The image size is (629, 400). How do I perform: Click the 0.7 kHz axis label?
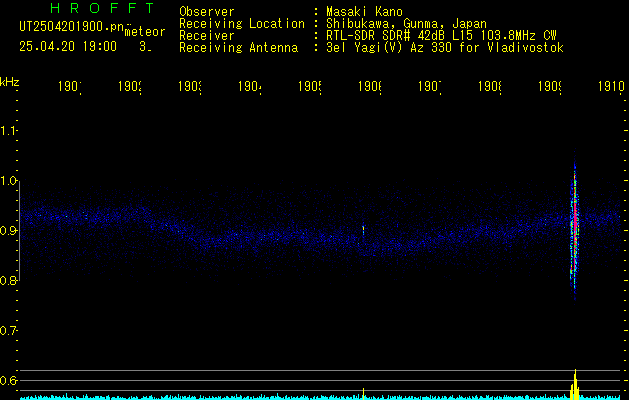click(x=8, y=330)
